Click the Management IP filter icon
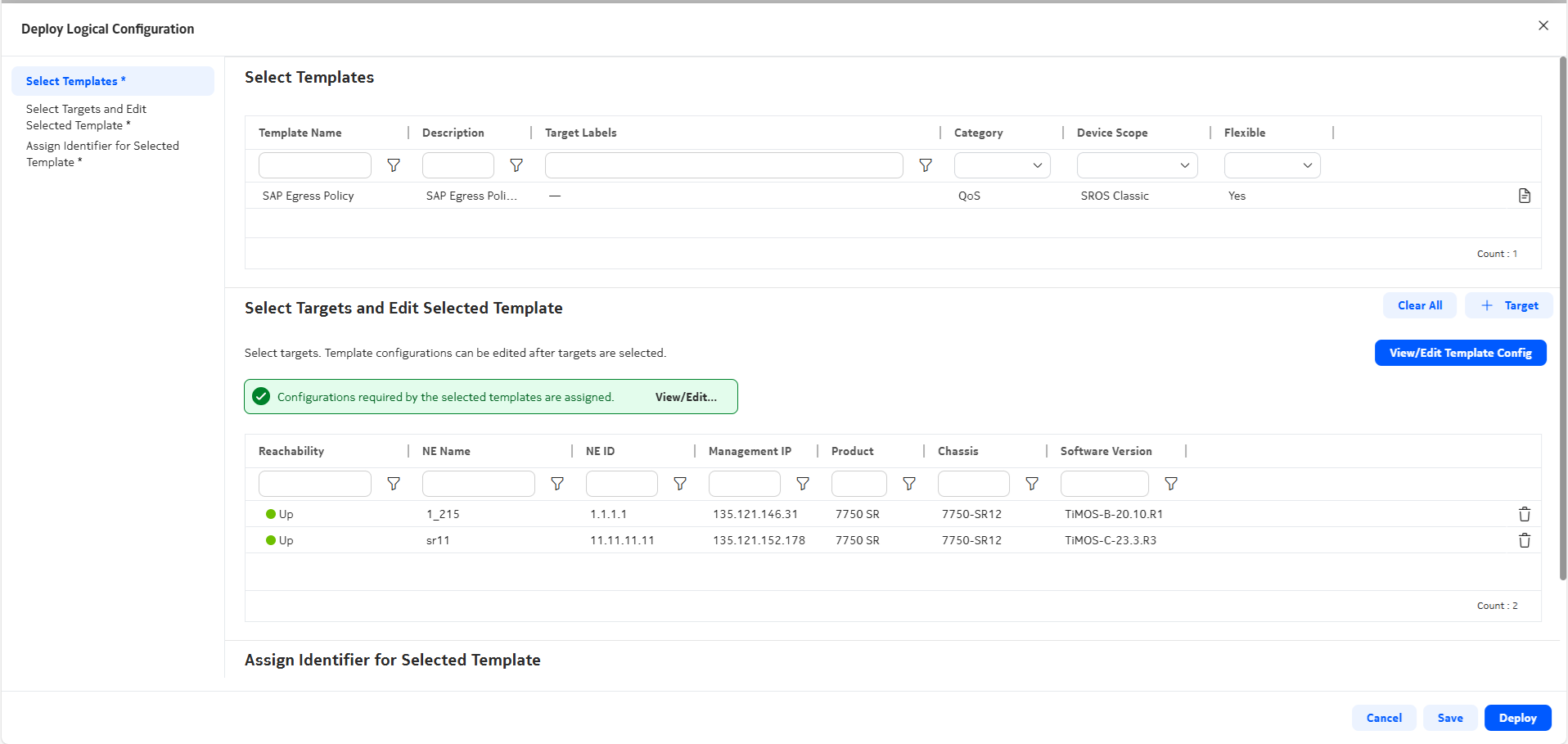Image resolution: width=1568 pixels, height=744 pixels. coord(803,484)
